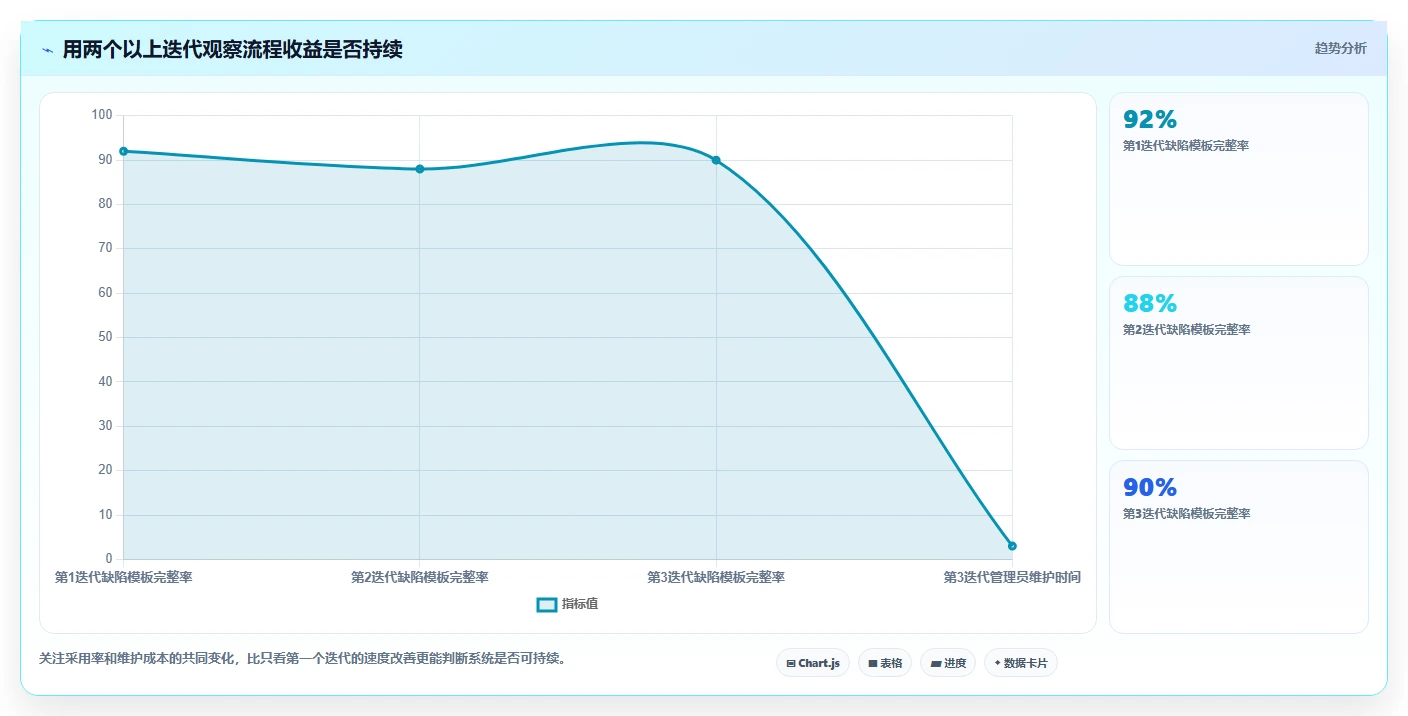Click the 92% value in the first card
Viewport: 1408px width, 716px height.
(x=1150, y=120)
